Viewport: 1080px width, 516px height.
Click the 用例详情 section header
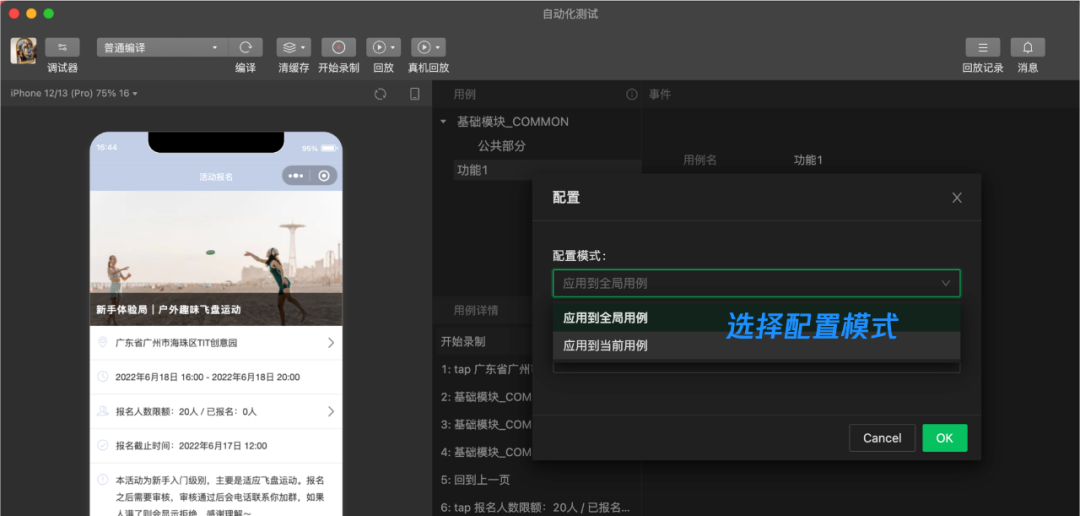(x=476, y=311)
